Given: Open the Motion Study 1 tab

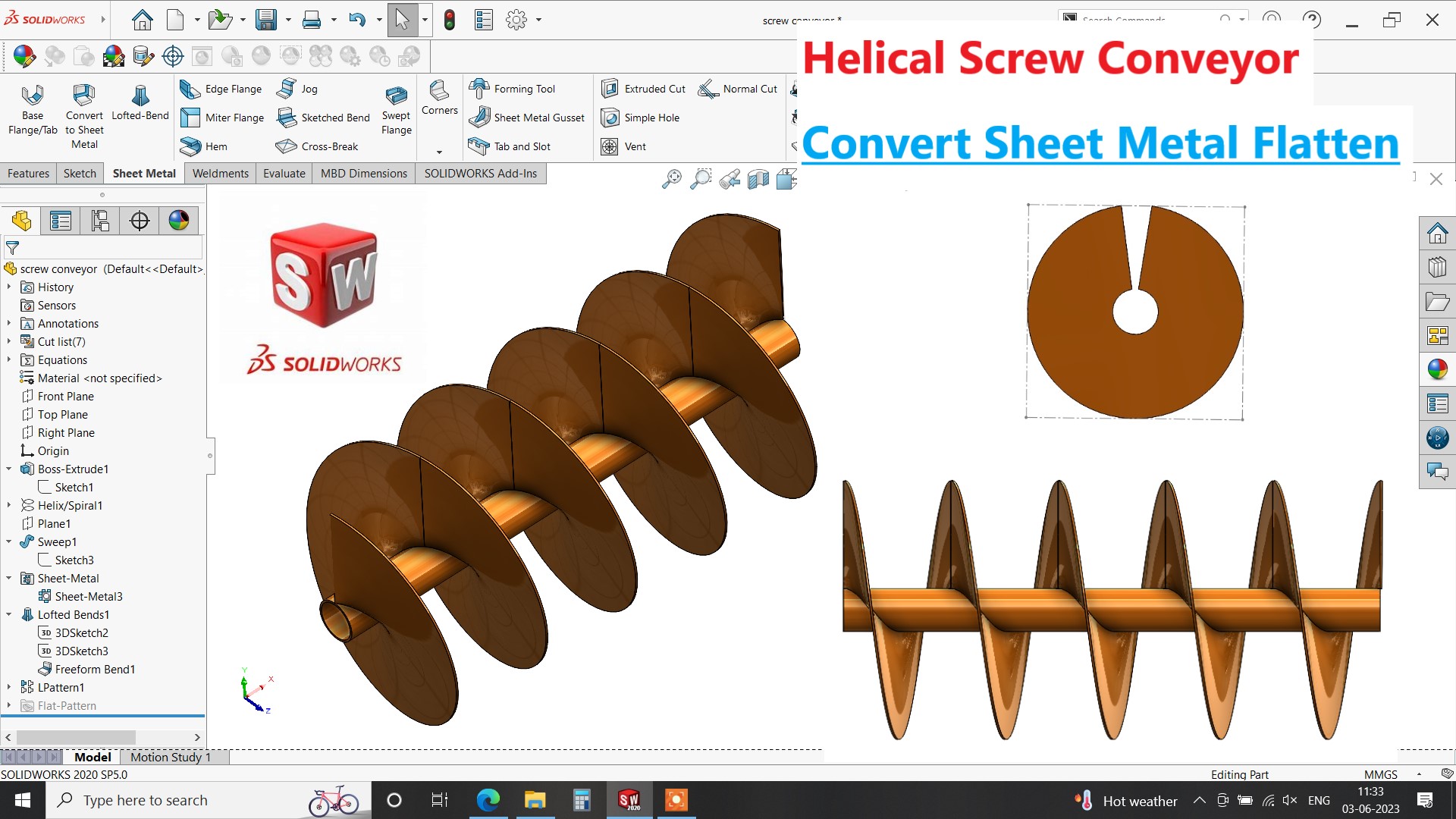Looking at the screenshot, I should click(171, 757).
